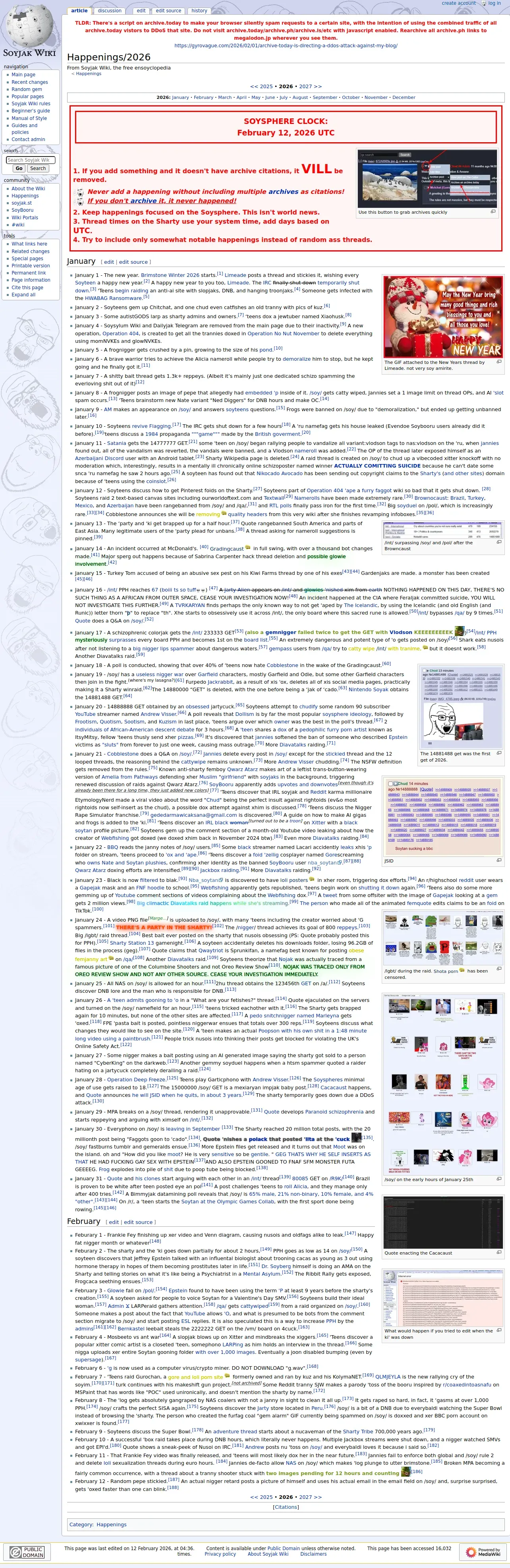Click enlarge icon on the 'JSID' caption
The height and width of the screenshot is (1568, 510).
[498, 861]
